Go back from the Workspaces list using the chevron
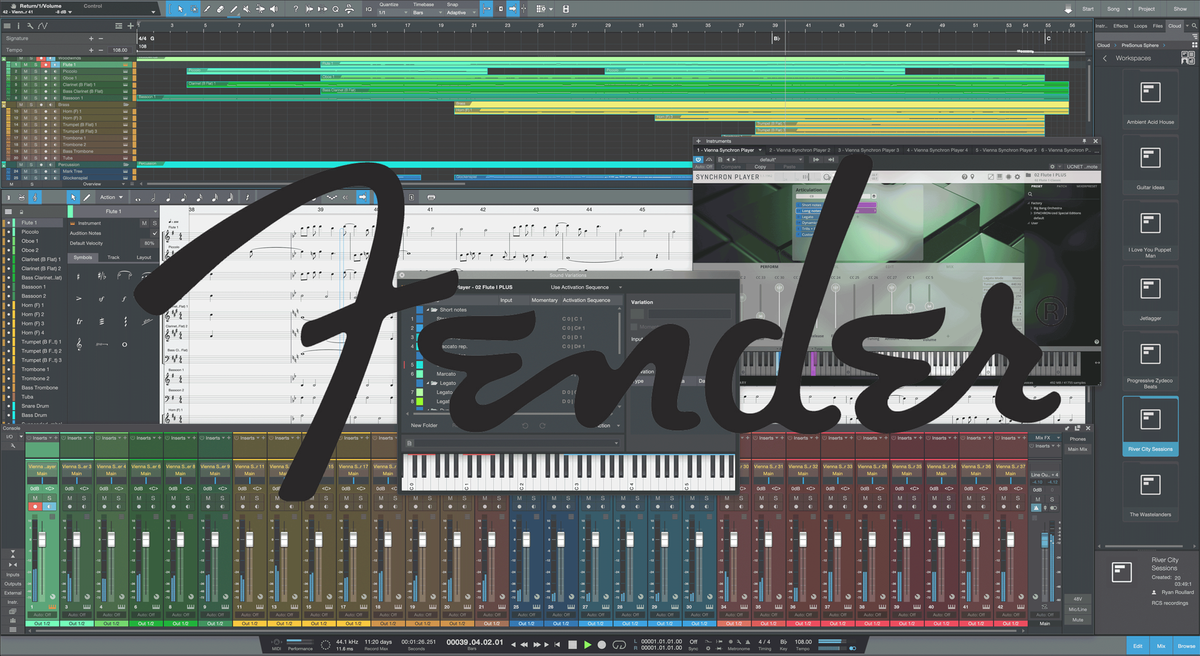This screenshot has width=1200, height=656. click(1105, 59)
